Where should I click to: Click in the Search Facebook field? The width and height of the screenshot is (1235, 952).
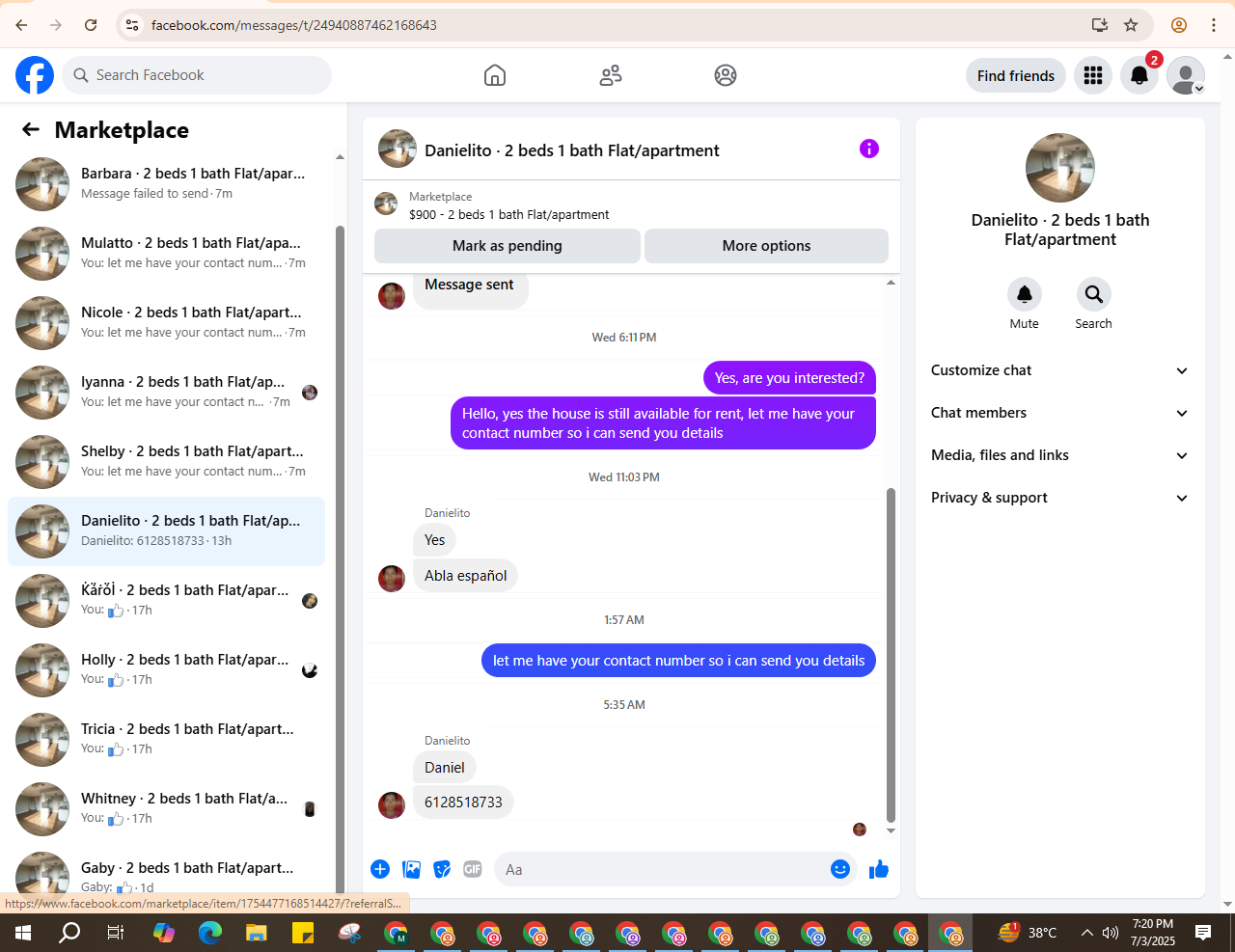197,75
